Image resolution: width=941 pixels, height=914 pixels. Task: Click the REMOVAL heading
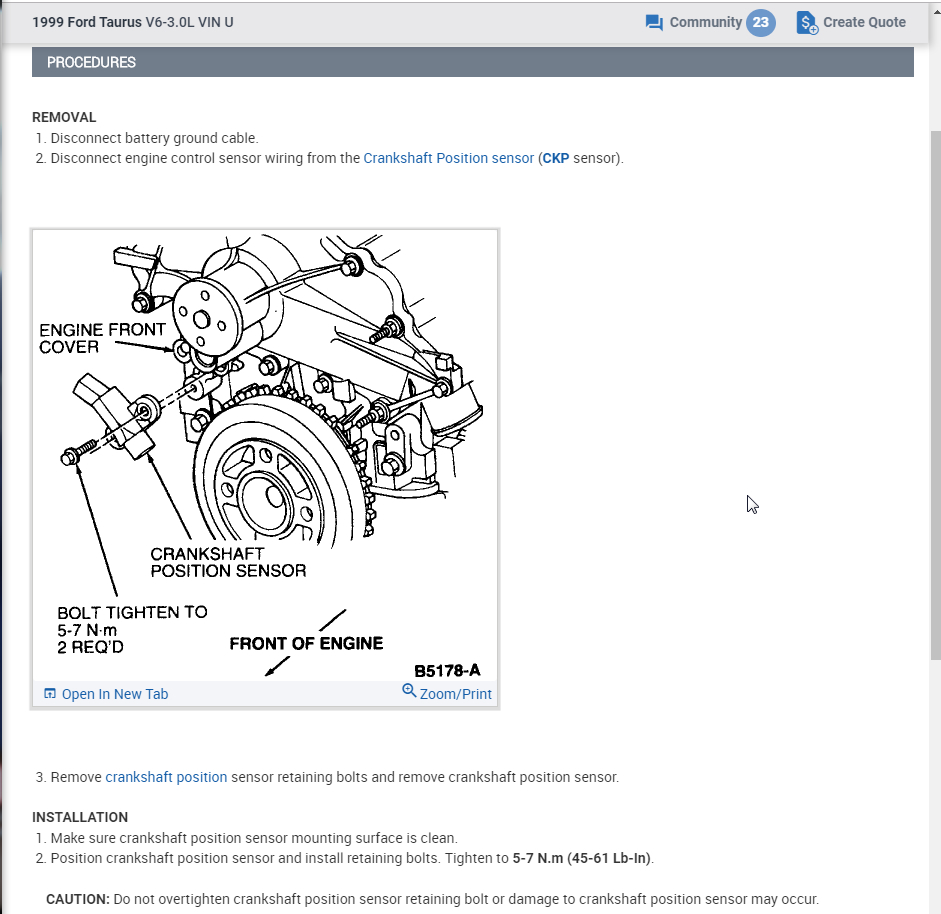point(64,117)
